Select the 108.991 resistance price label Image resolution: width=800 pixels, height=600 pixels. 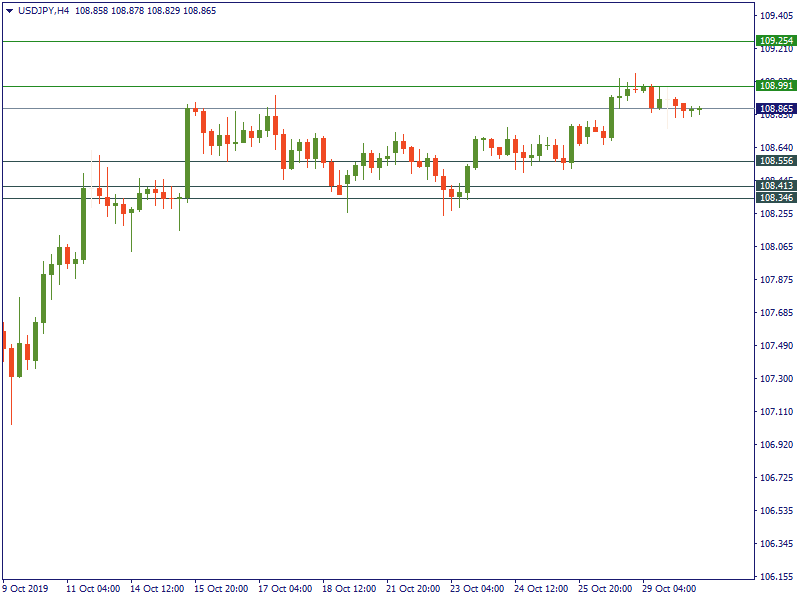[x=776, y=86]
